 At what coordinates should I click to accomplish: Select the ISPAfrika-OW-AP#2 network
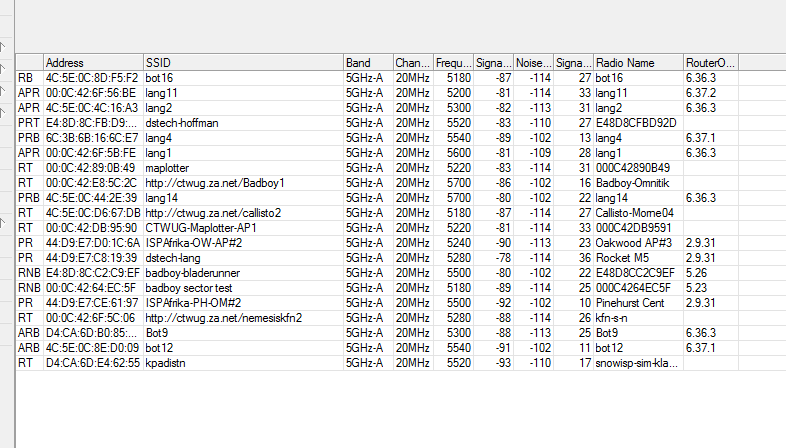(x=198, y=243)
